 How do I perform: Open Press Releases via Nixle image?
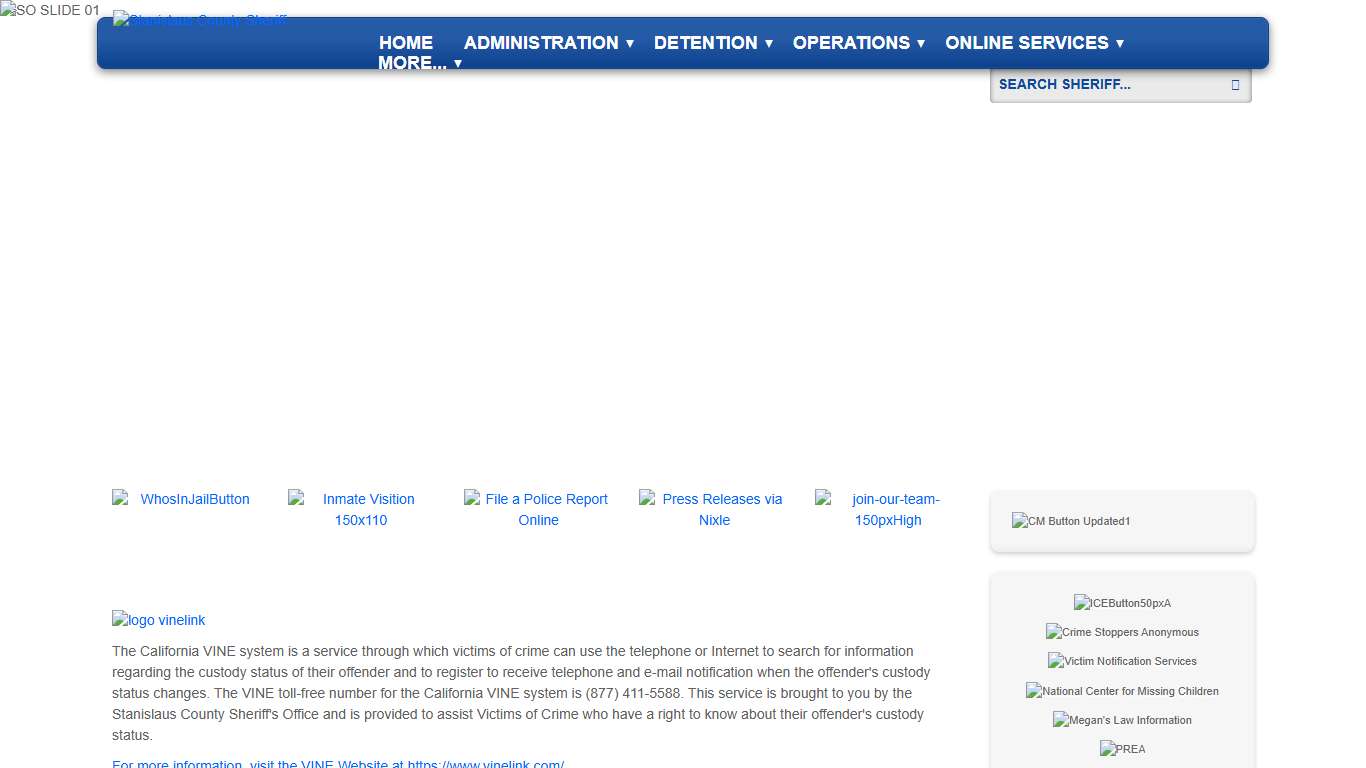(714, 509)
